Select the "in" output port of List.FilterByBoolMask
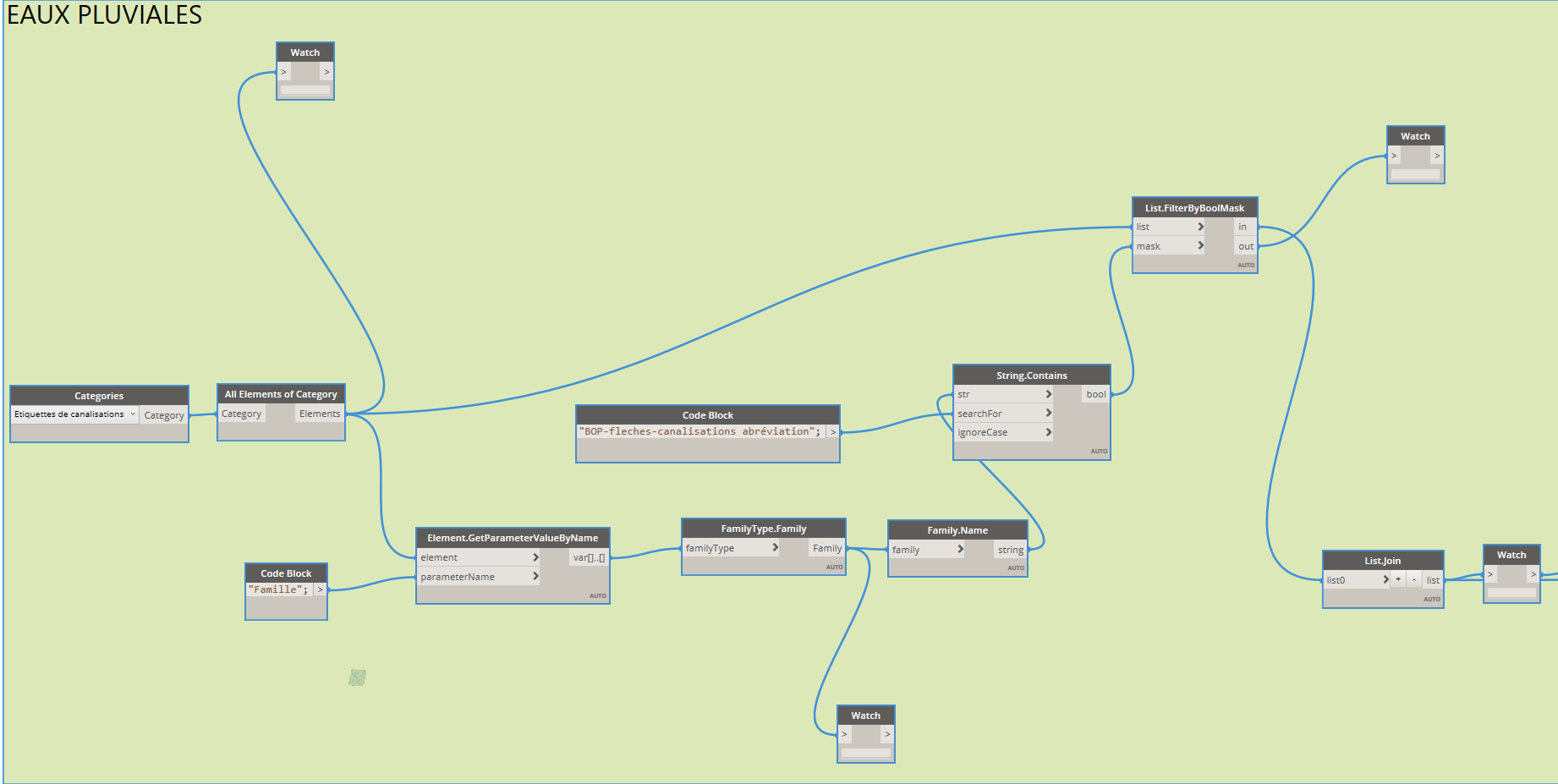 (x=1243, y=227)
